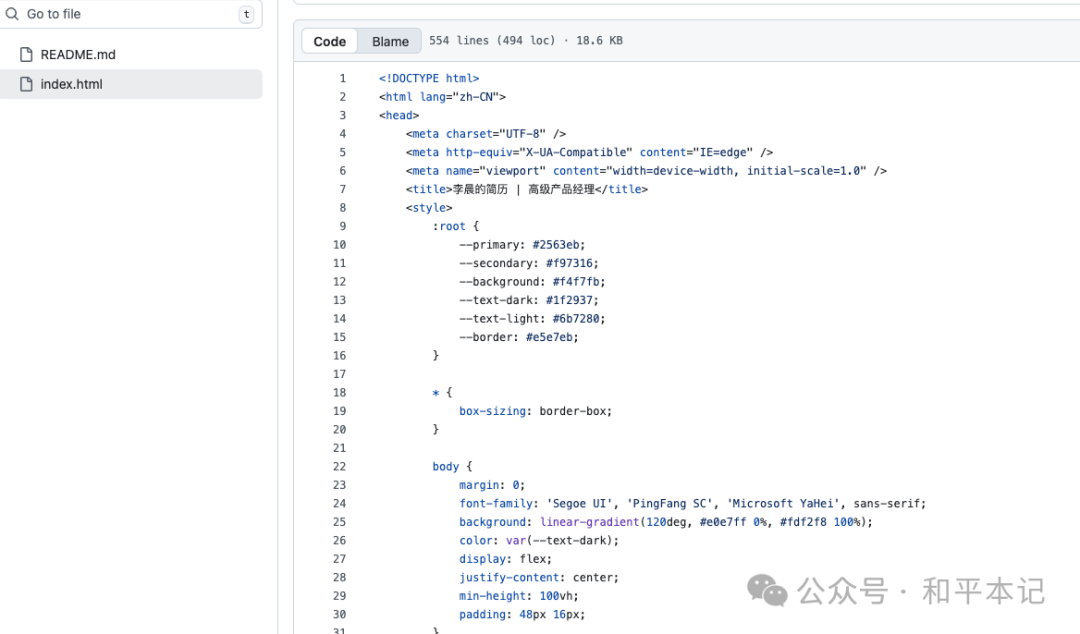1080x634 pixels.
Task: Click the meta http-equiv X-UA-Compatible line
Action: [x=589, y=152]
